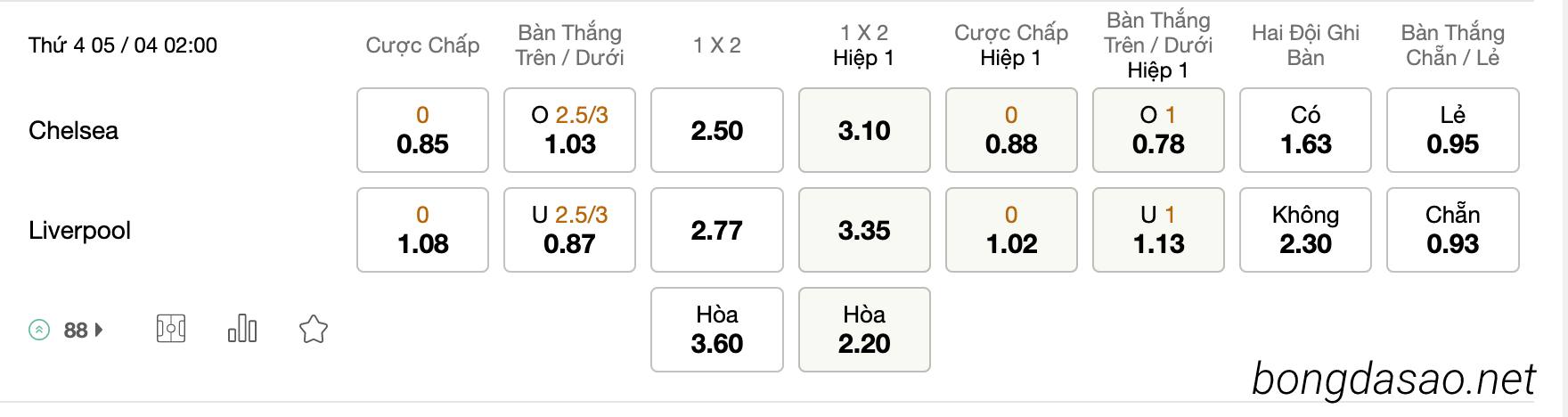This screenshot has width=1568, height=417.
Task: Pick Under 2.5/3 at 0.87
Action: tap(569, 230)
